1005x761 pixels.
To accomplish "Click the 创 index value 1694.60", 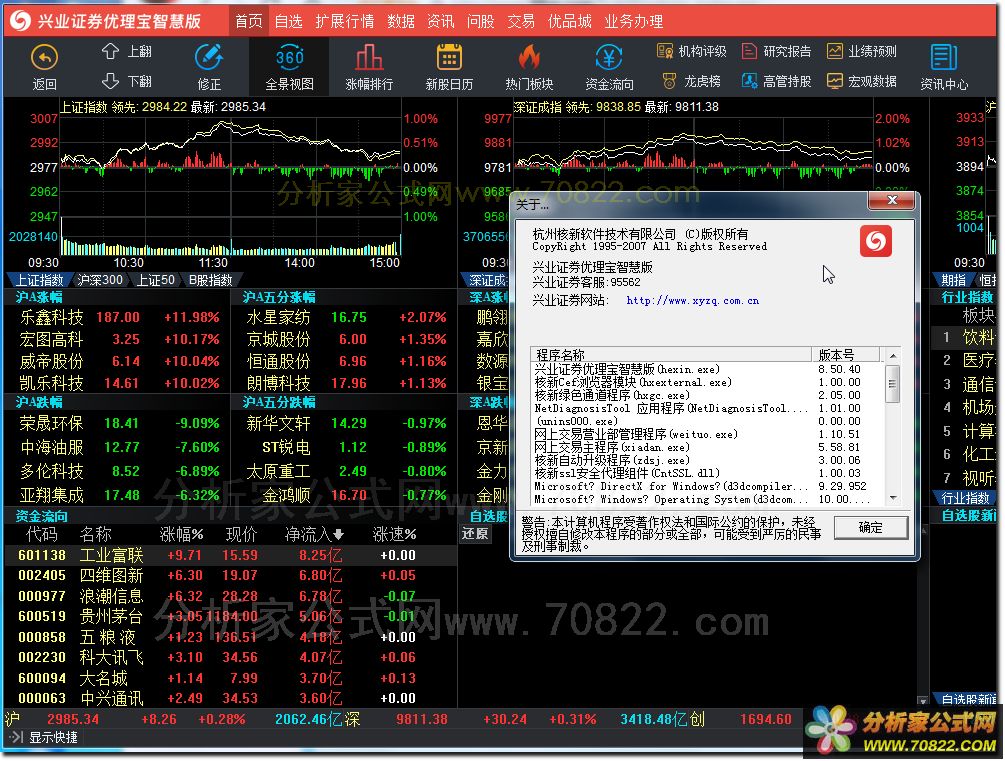I will tap(765, 719).
